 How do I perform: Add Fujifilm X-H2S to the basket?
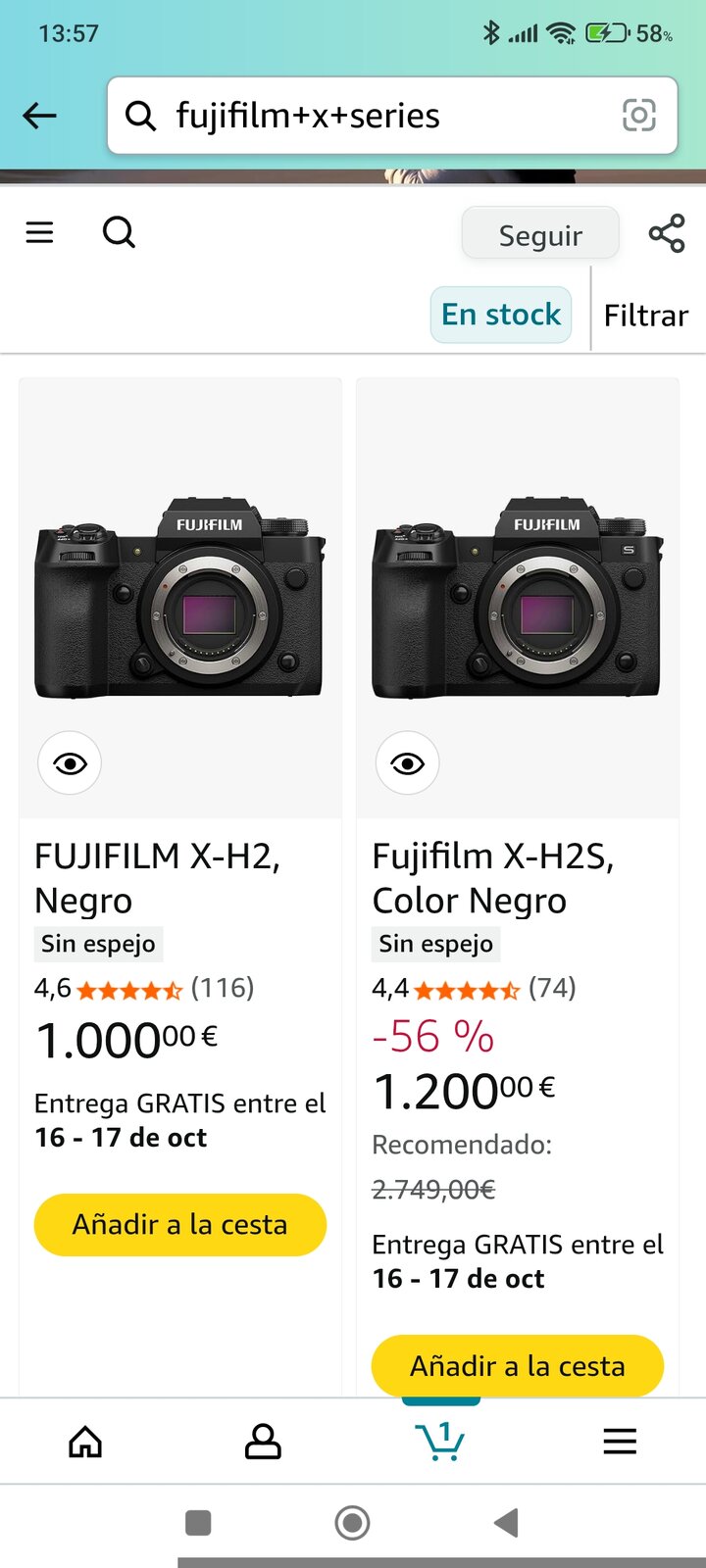[x=518, y=1365]
